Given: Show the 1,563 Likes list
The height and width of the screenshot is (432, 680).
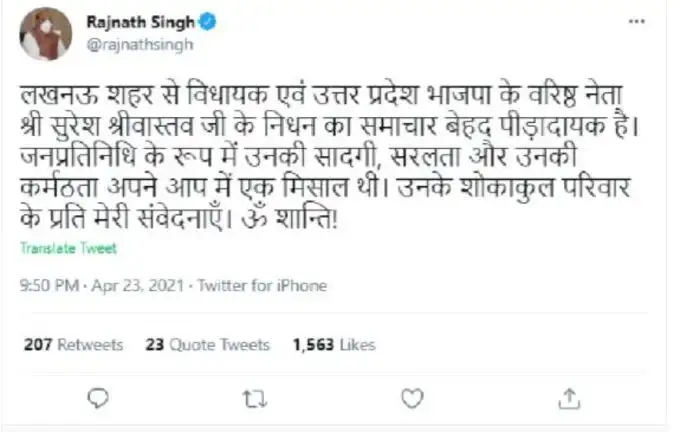Looking at the screenshot, I should (334, 344).
